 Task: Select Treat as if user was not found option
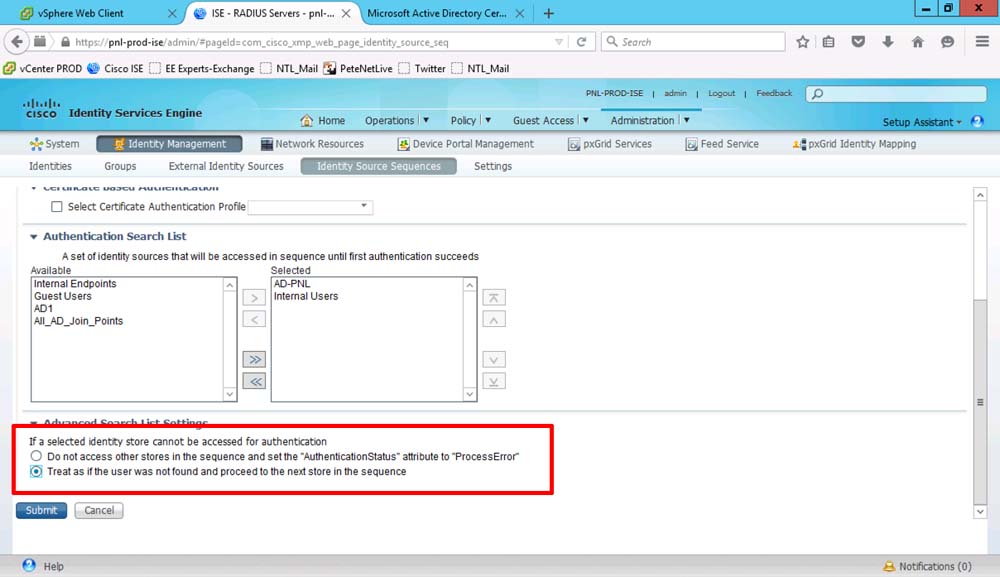(x=36, y=471)
